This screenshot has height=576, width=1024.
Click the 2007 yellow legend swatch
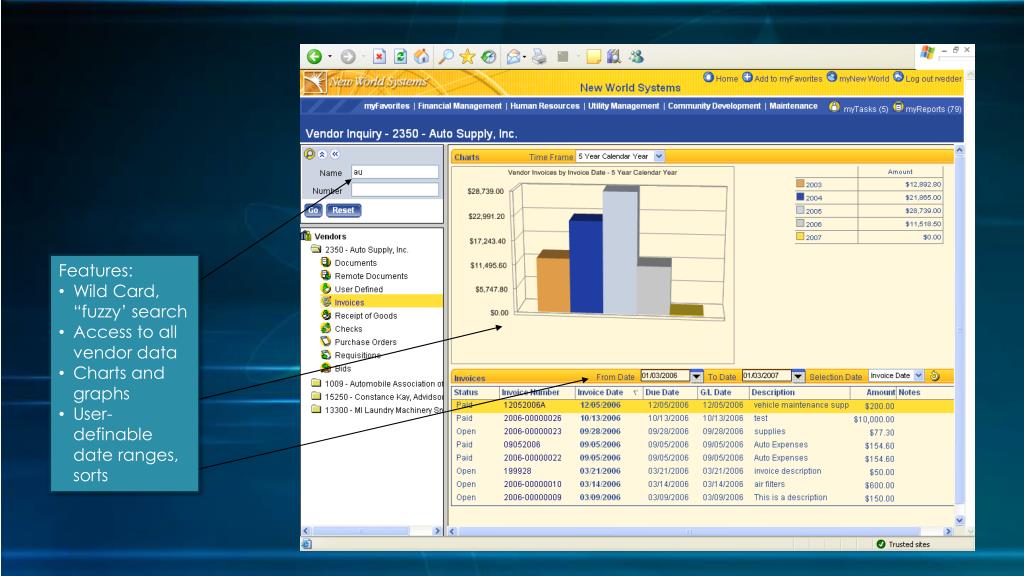pyautogui.click(x=800, y=236)
